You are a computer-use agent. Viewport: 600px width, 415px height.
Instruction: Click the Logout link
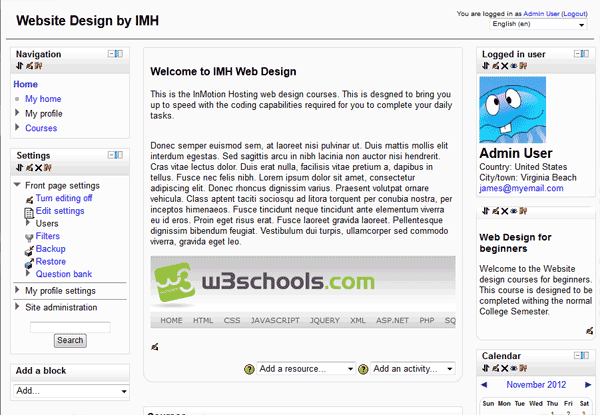[574, 14]
